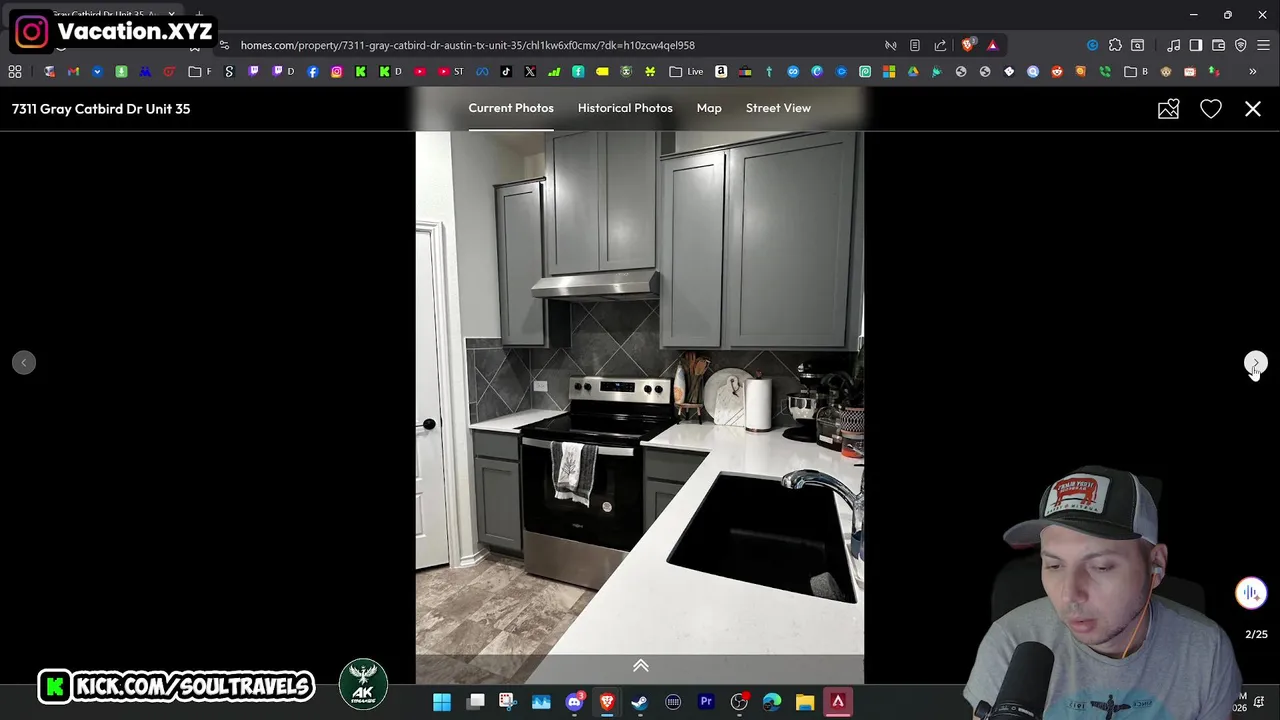Open File Explorer in the taskbar
The height and width of the screenshot is (720, 1280).
click(805, 702)
